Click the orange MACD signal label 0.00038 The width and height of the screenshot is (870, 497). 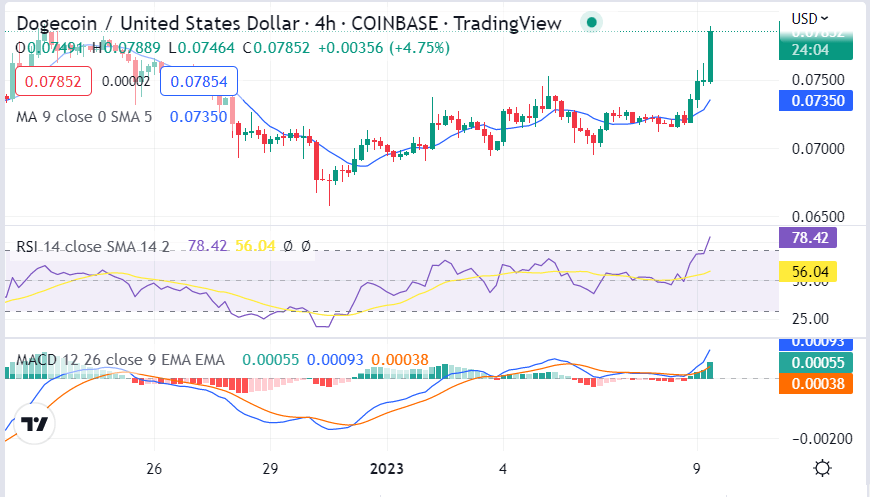[x=816, y=384]
